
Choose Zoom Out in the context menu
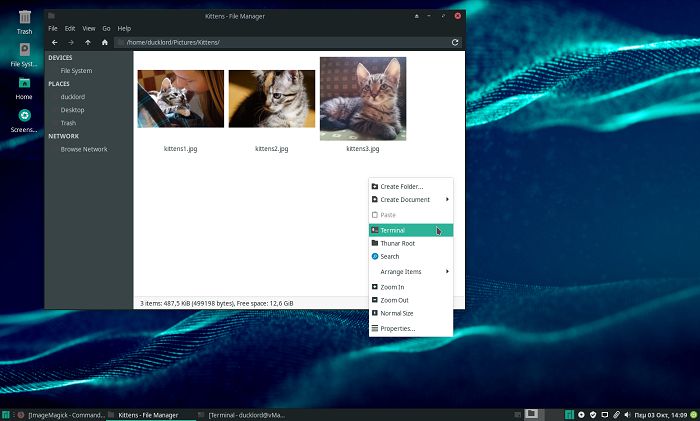pos(394,300)
